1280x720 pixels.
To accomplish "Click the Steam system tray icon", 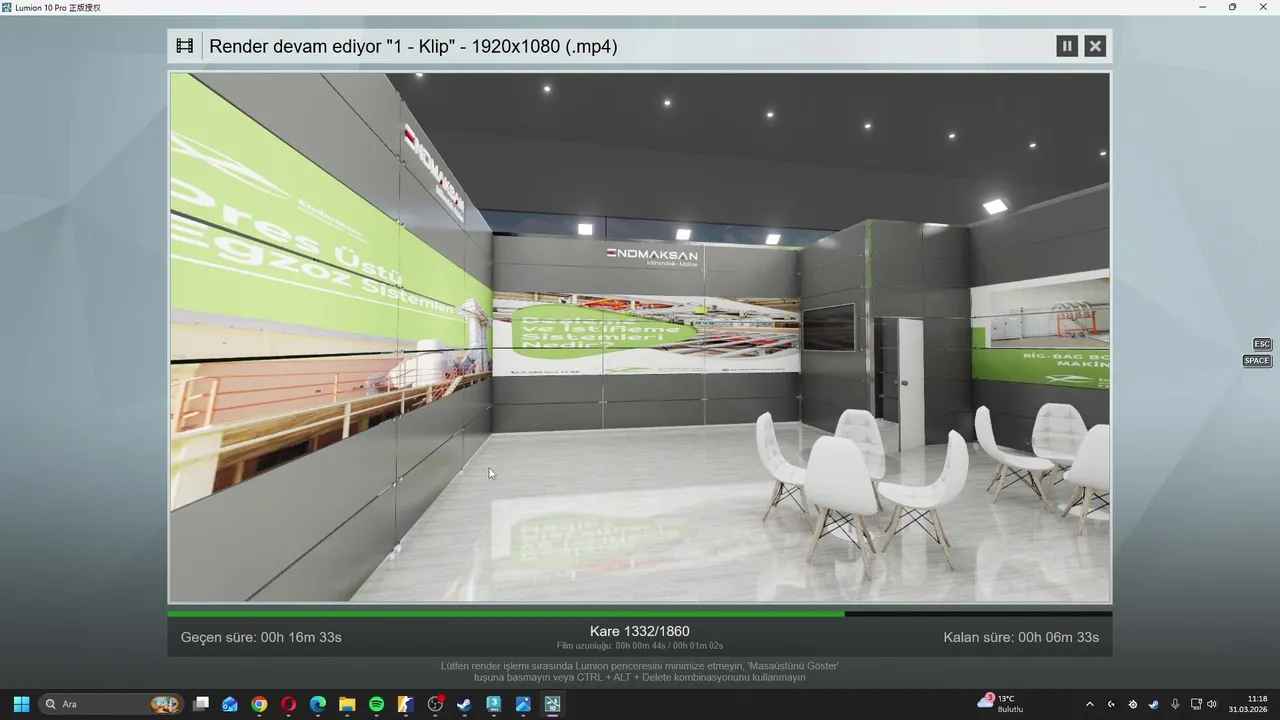I will pyautogui.click(x=1153, y=704).
